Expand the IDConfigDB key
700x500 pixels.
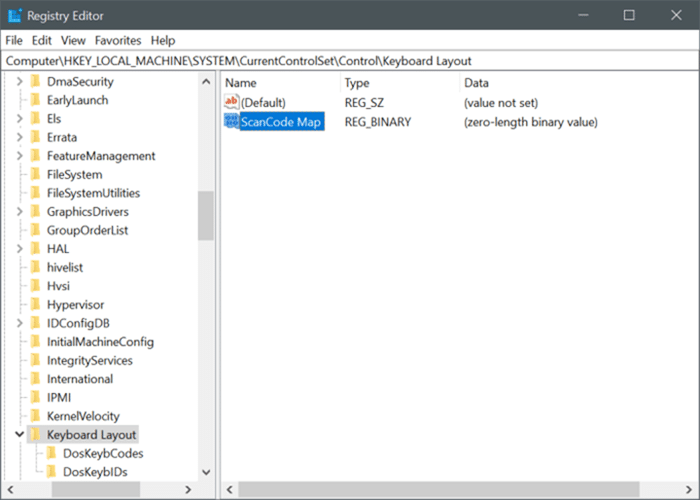tap(20, 323)
